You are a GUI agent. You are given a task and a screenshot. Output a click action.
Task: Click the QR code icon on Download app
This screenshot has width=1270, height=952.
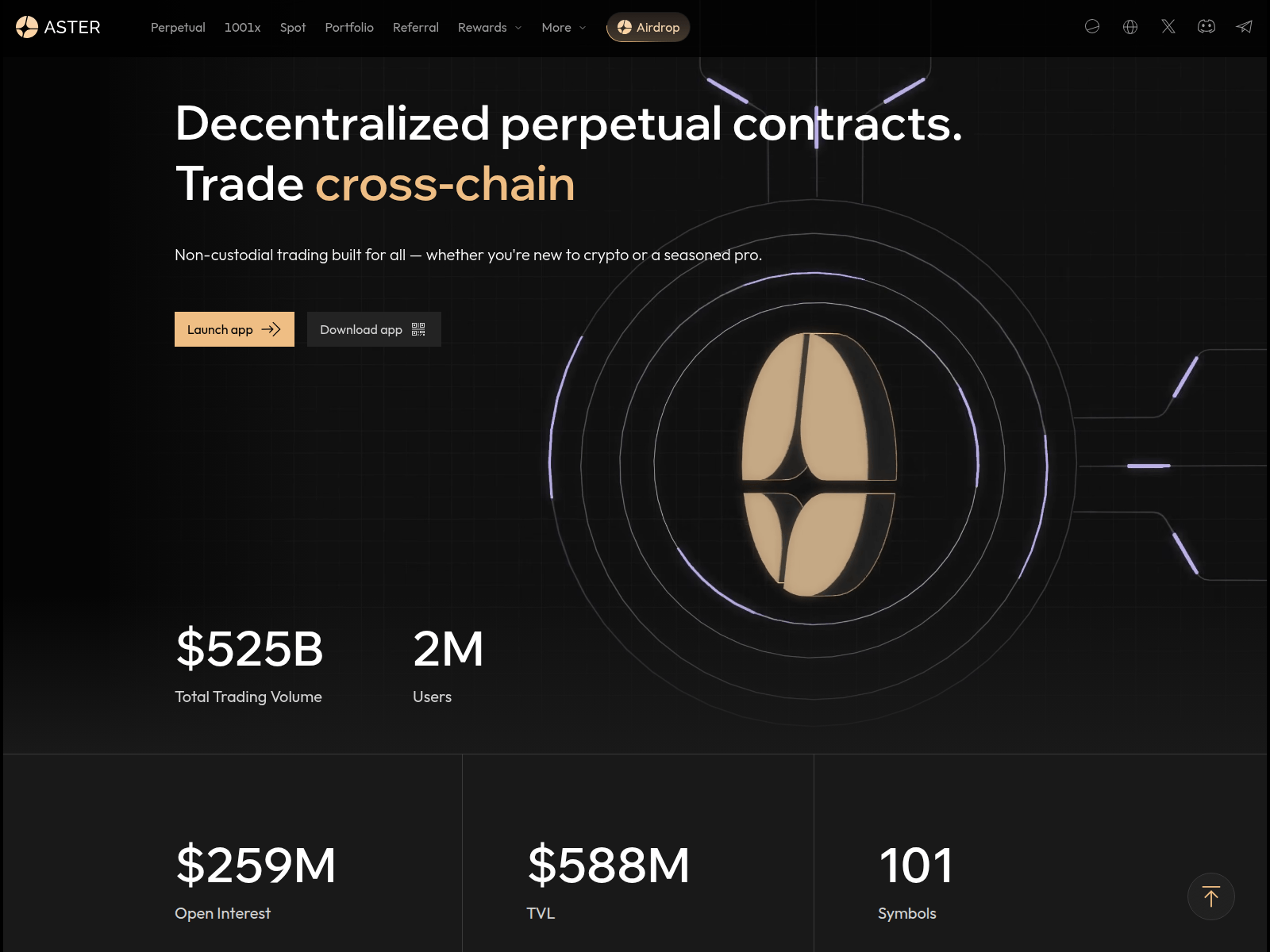[x=418, y=329]
